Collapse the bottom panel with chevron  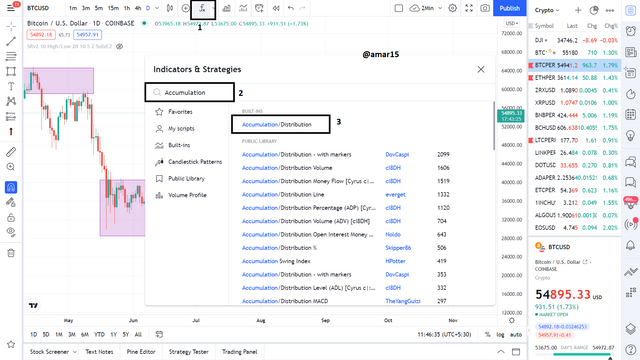point(501,352)
